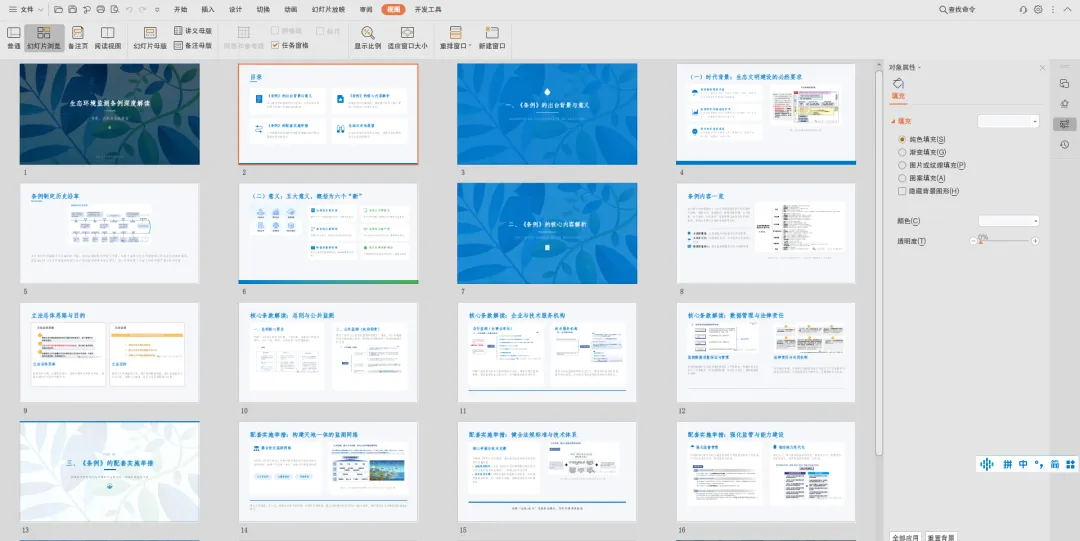1080x541 pixels.
Task: Click 新建窗口 new window icon
Action: 492,32
